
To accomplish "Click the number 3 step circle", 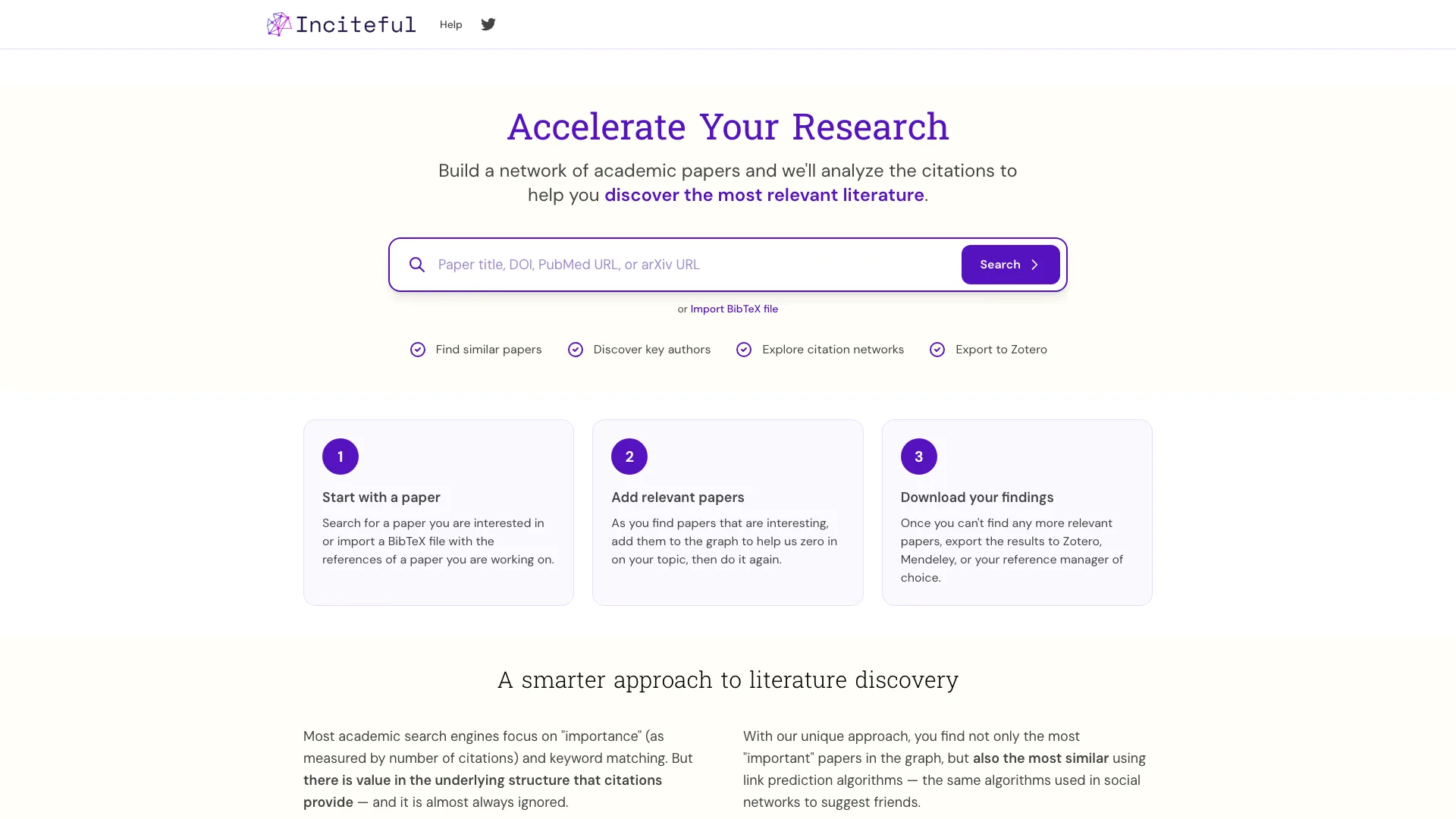I will pos(919,457).
